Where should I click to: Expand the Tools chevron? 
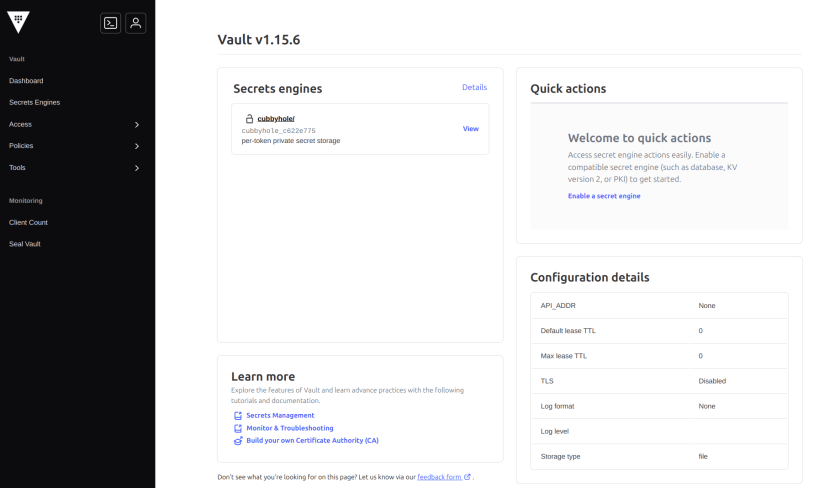pyautogui.click(x=137, y=168)
